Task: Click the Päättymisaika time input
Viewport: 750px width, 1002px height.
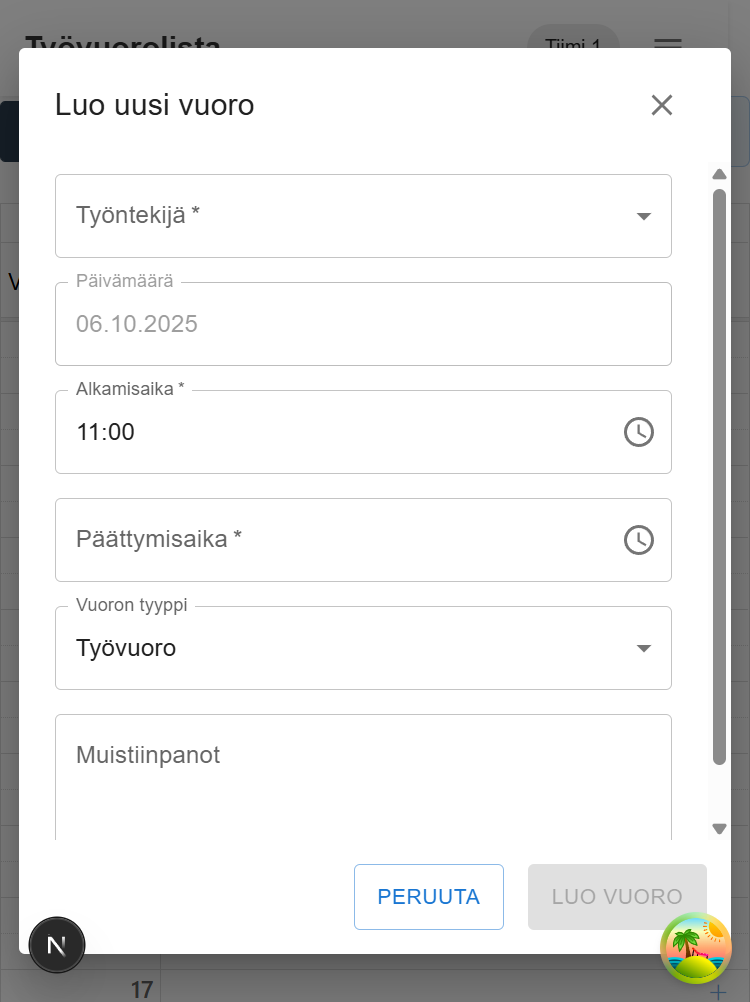Action: [x=340, y=540]
